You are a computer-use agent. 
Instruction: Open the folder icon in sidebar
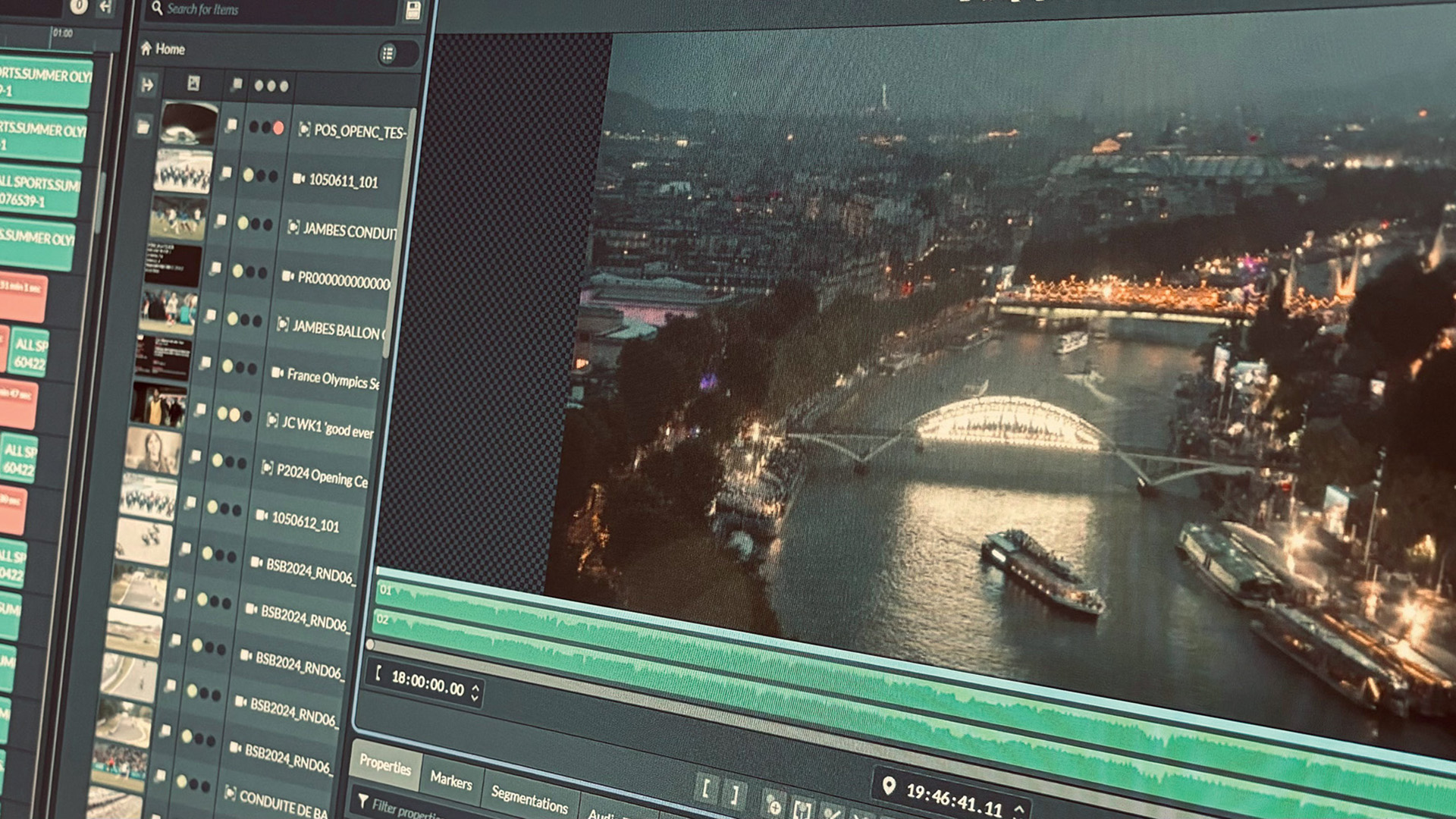click(x=143, y=127)
